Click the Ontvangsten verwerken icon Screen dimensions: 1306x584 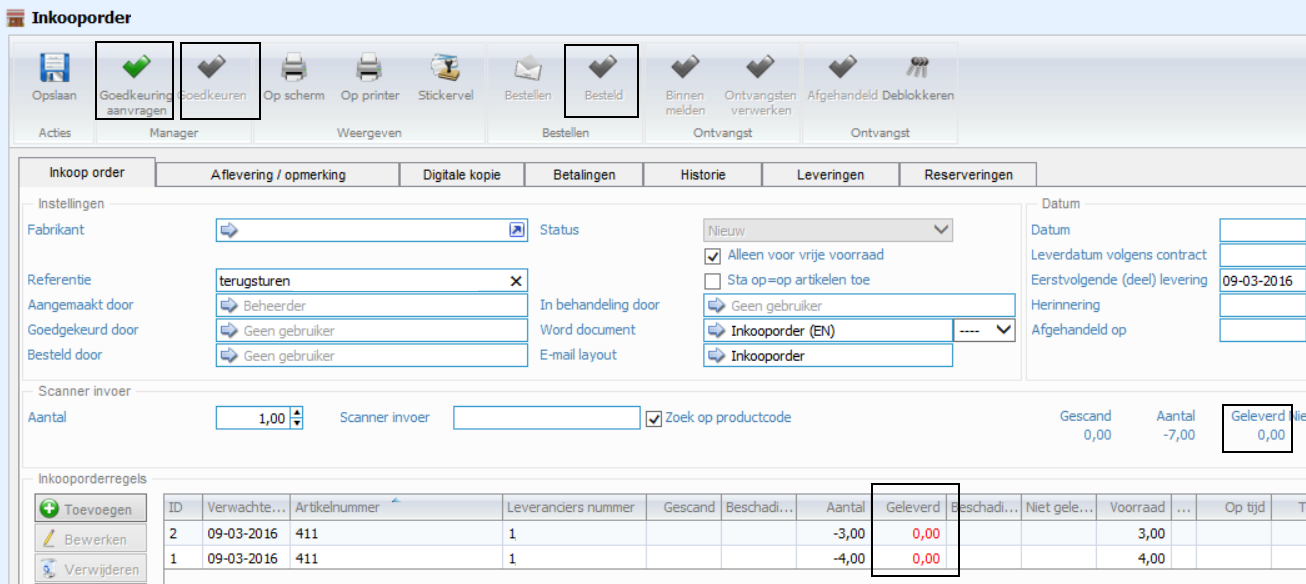[760, 70]
